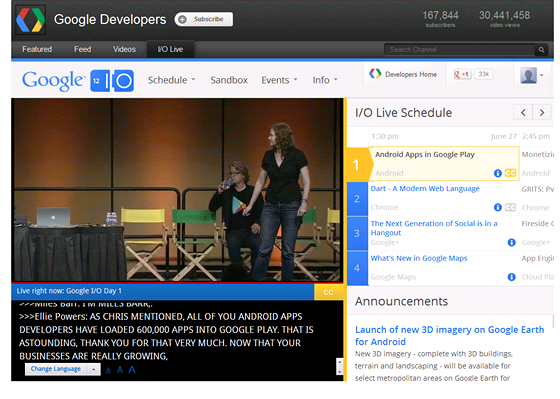
Task: Click the Fireside session in next slot
Action: click(x=538, y=224)
